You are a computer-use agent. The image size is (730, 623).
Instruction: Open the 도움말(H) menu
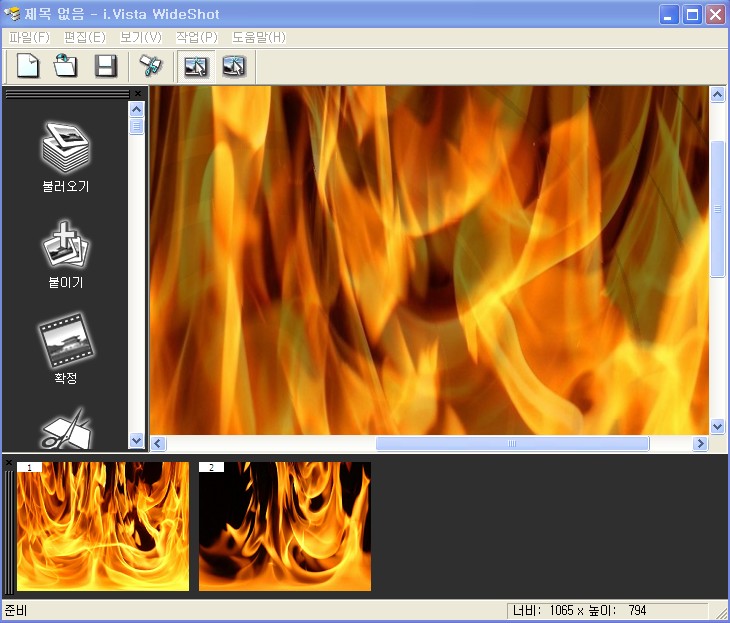click(259, 37)
